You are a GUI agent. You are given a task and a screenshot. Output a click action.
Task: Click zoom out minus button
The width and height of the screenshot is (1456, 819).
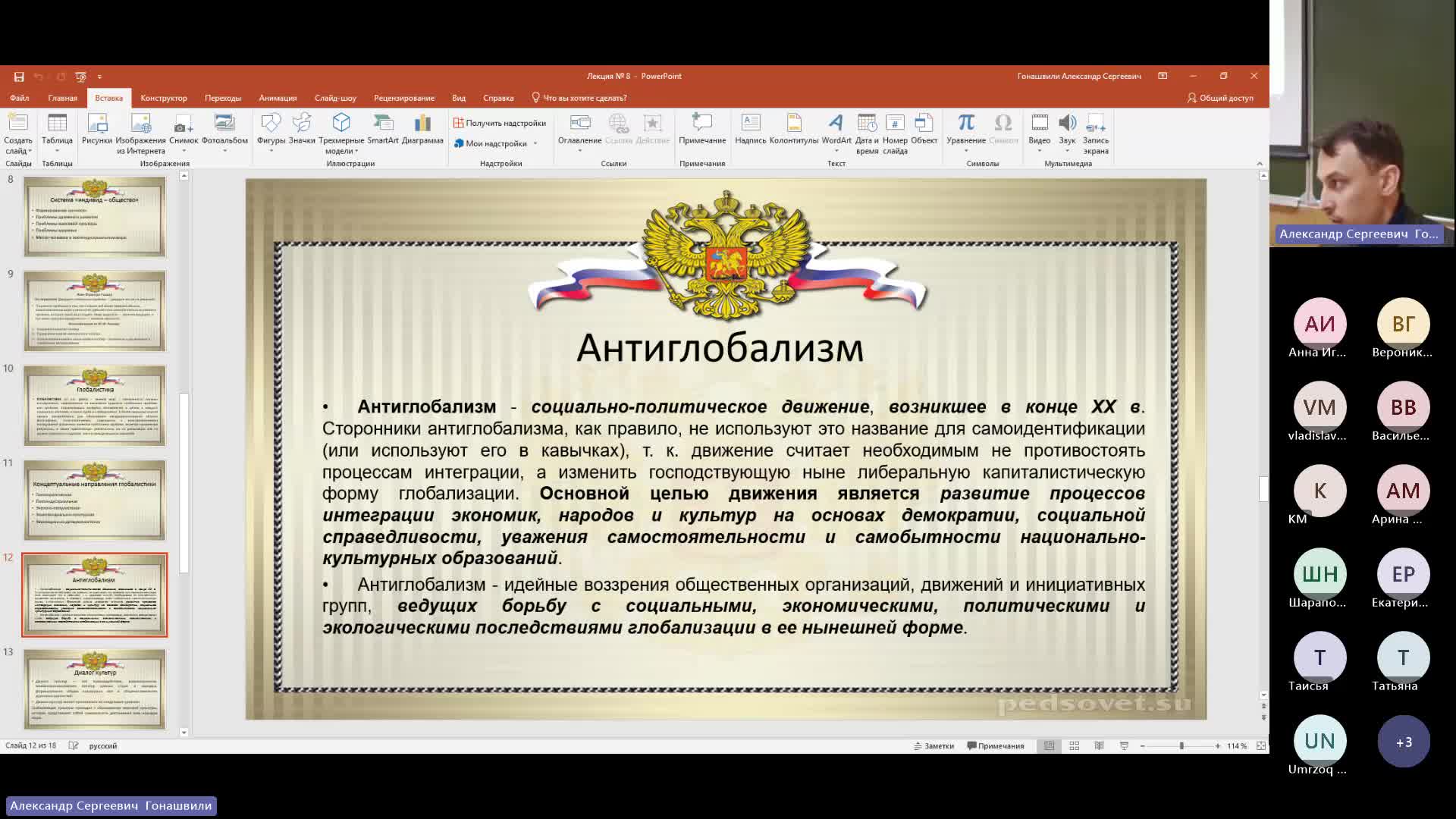coord(1143,746)
